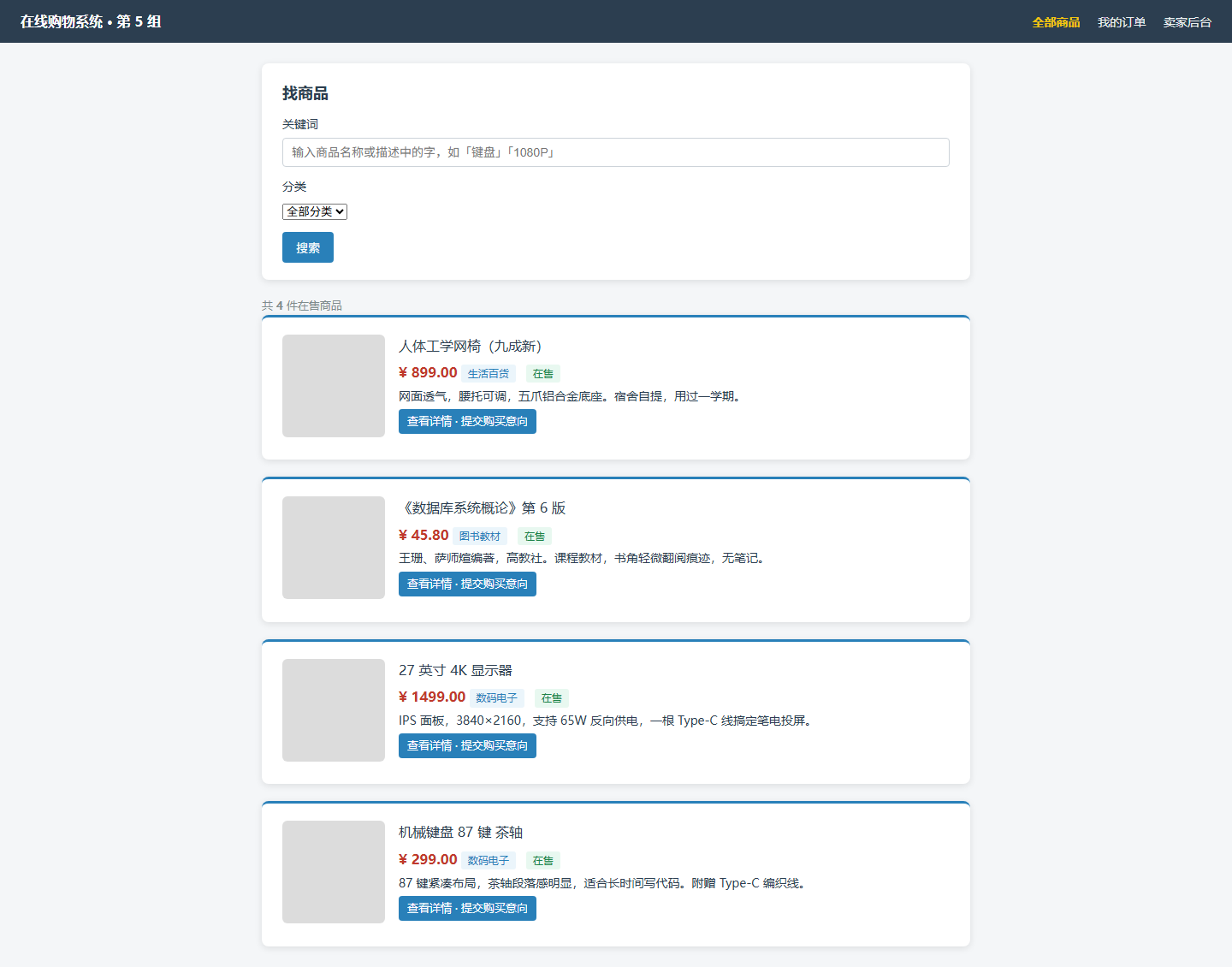Image resolution: width=1232 pixels, height=967 pixels.
Task: Click the 数码电子 tag on the 机械键盘 card
Action: pyautogui.click(x=489, y=861)
